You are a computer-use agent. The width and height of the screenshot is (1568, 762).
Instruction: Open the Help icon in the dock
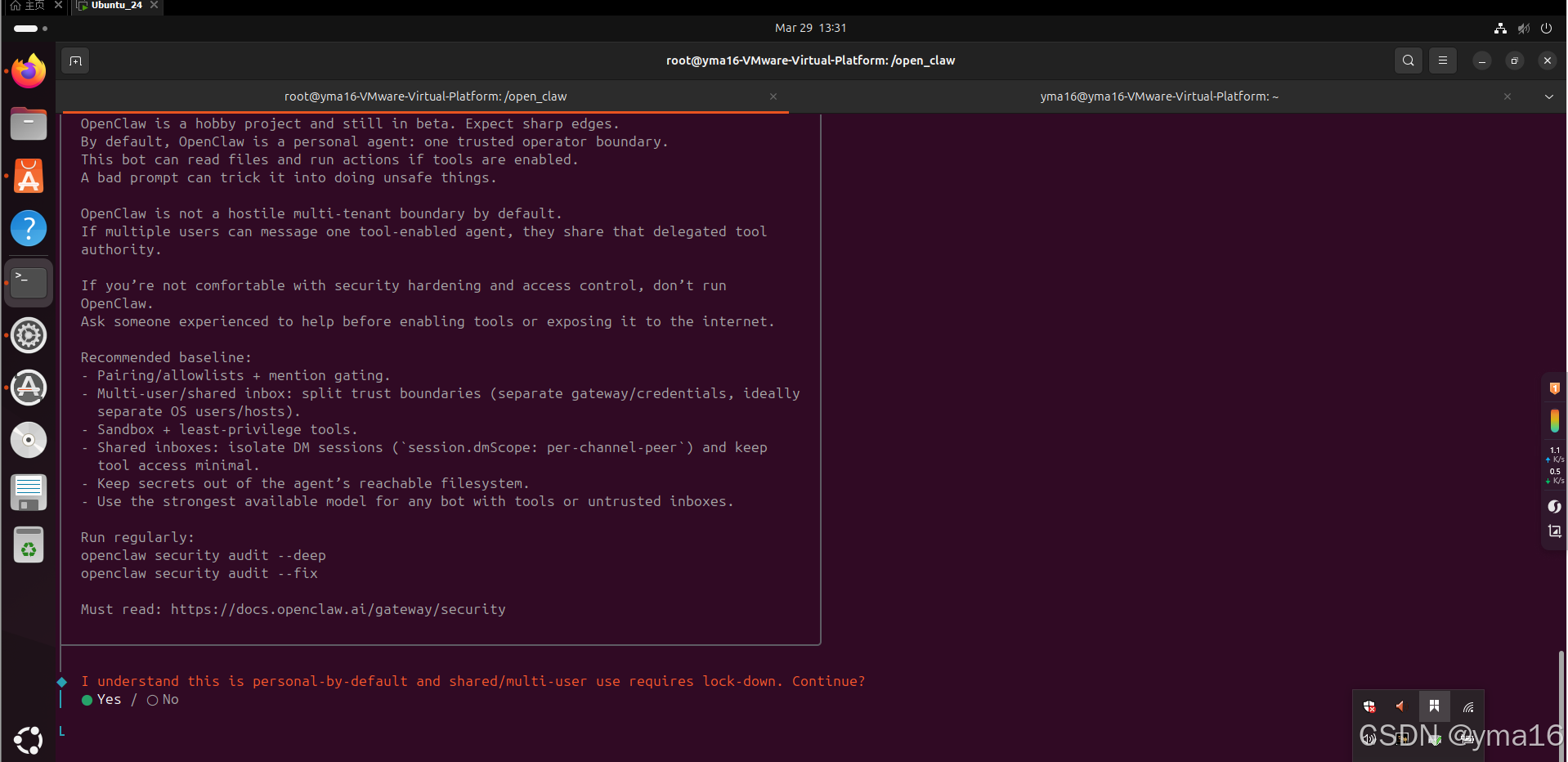pyautogui.click(x=29, y=229)
